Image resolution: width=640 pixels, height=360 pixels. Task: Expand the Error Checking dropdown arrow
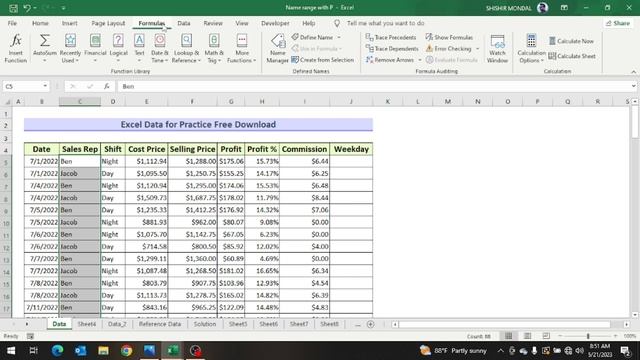[x=478, y=49]
